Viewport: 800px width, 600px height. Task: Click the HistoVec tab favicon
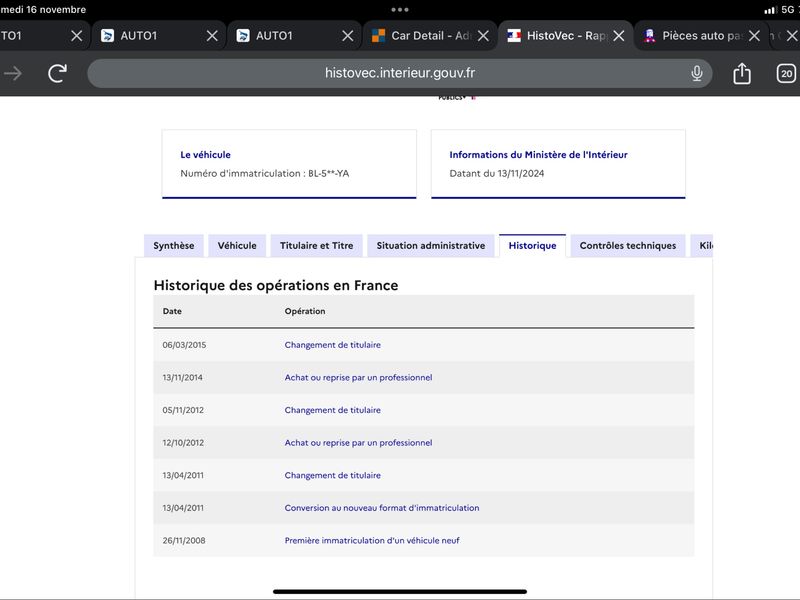tap(514, 36)
